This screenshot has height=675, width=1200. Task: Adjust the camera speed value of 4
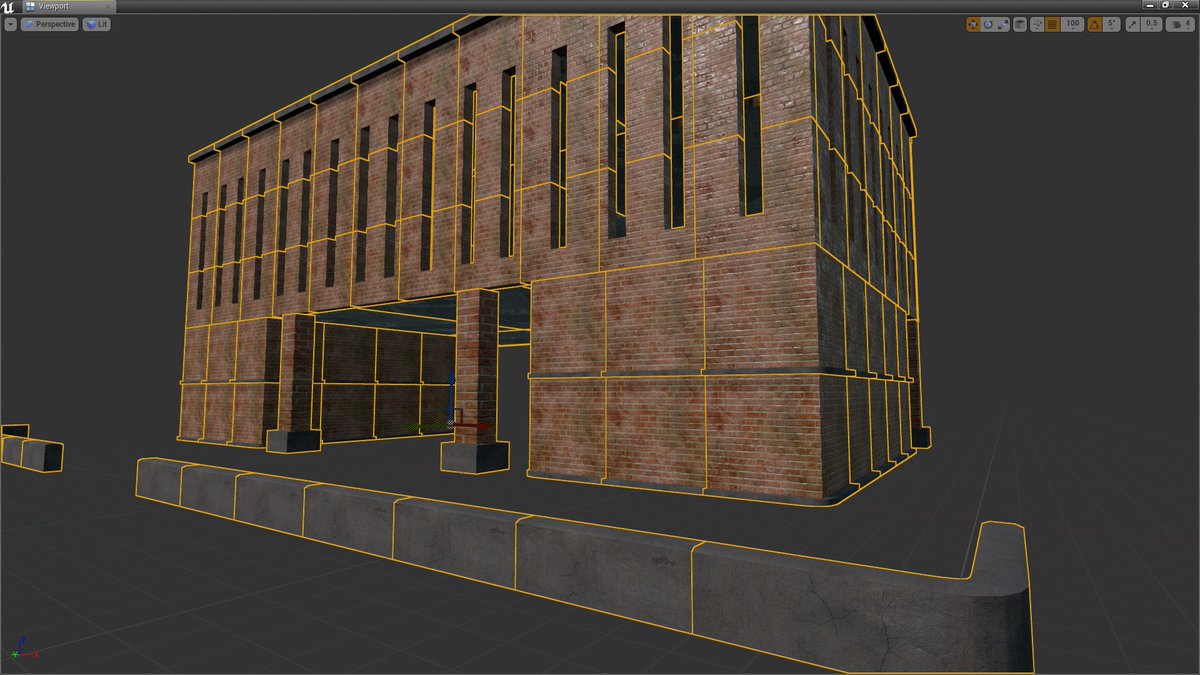point(1188,24)
